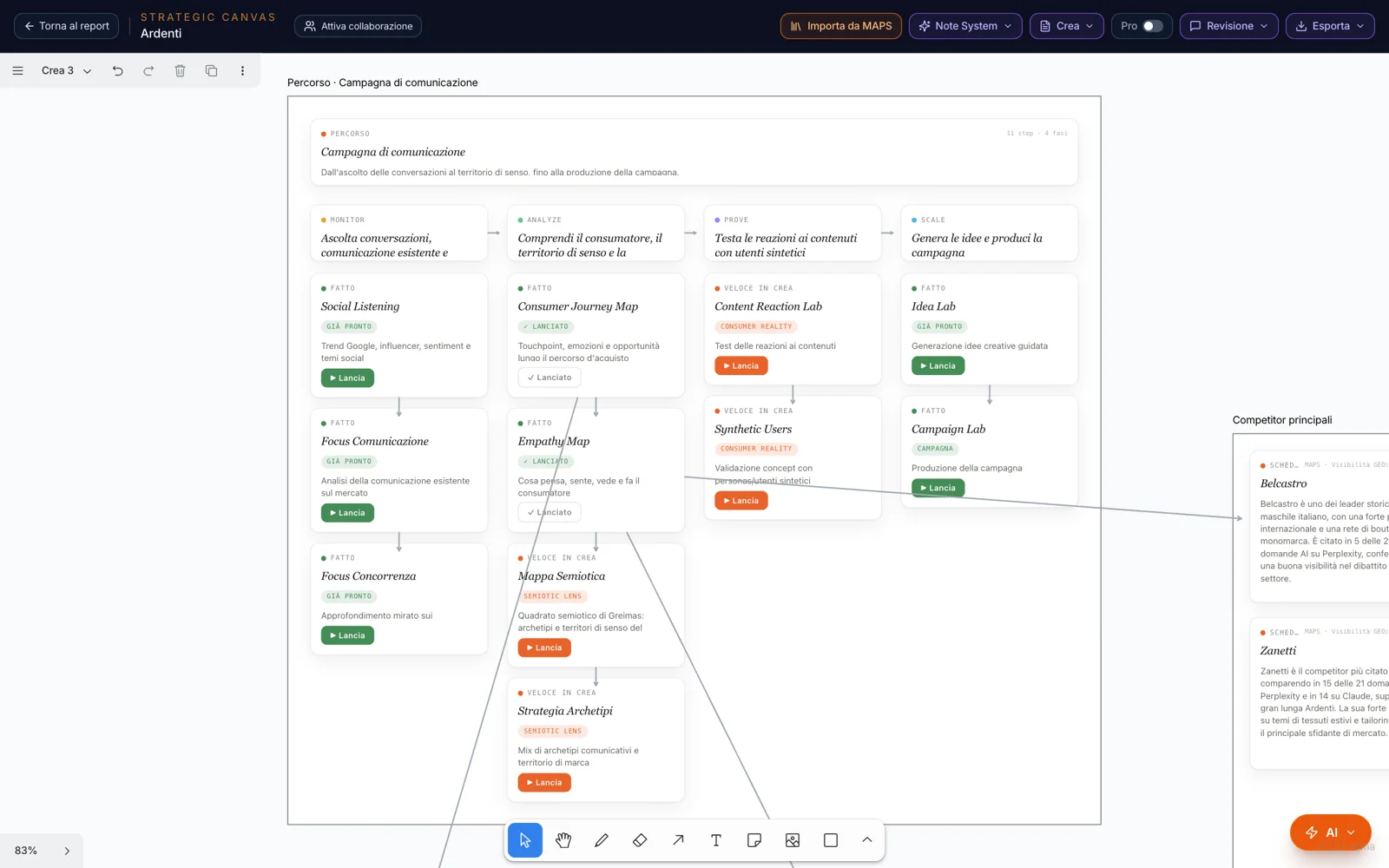Select the arrow connector tool
Image resolution: width=1389 pixels, height=868 pixels.
pyautogui.click(x=678, y=840)
